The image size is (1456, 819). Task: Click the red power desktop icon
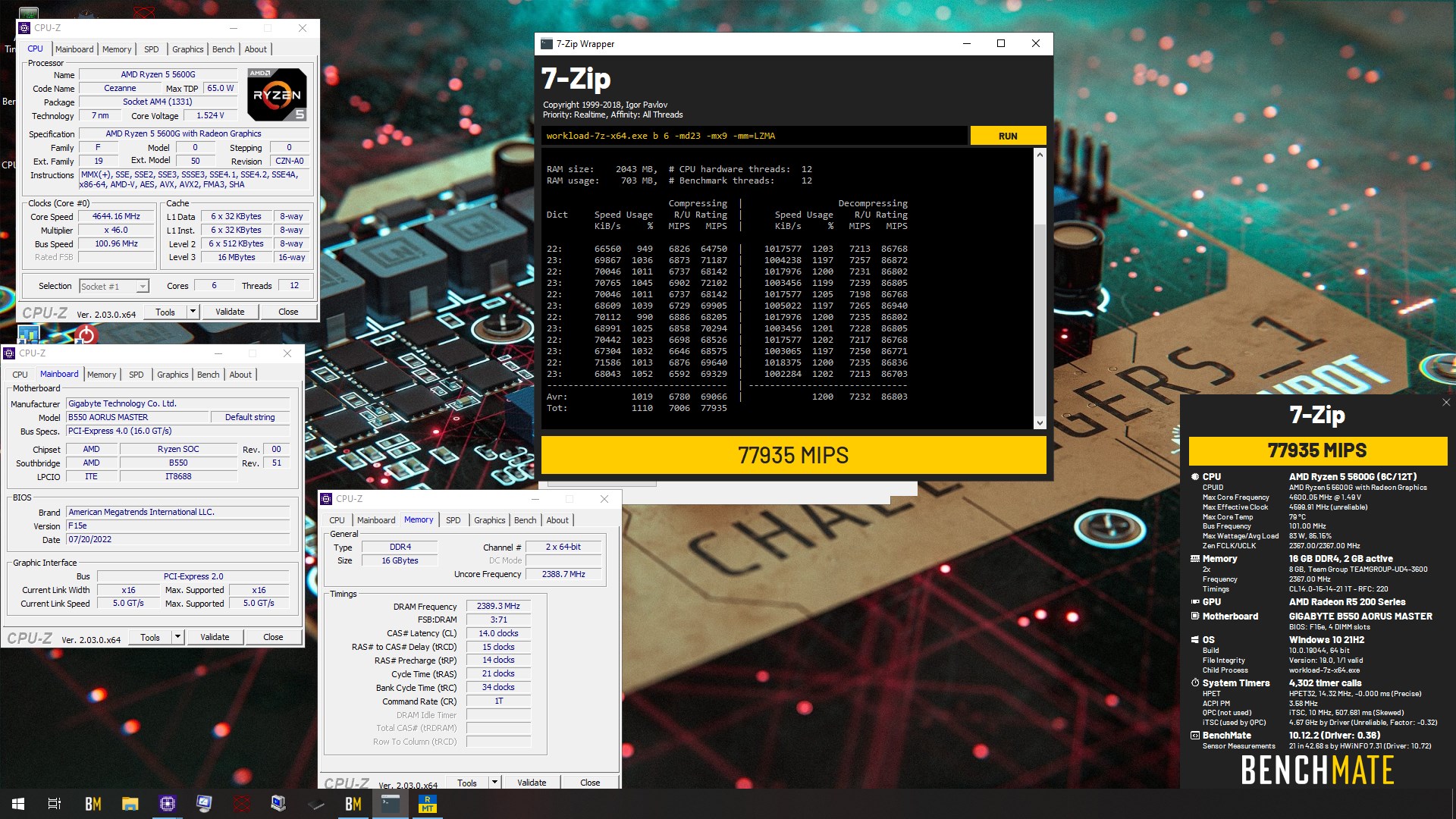click(86, 334)
